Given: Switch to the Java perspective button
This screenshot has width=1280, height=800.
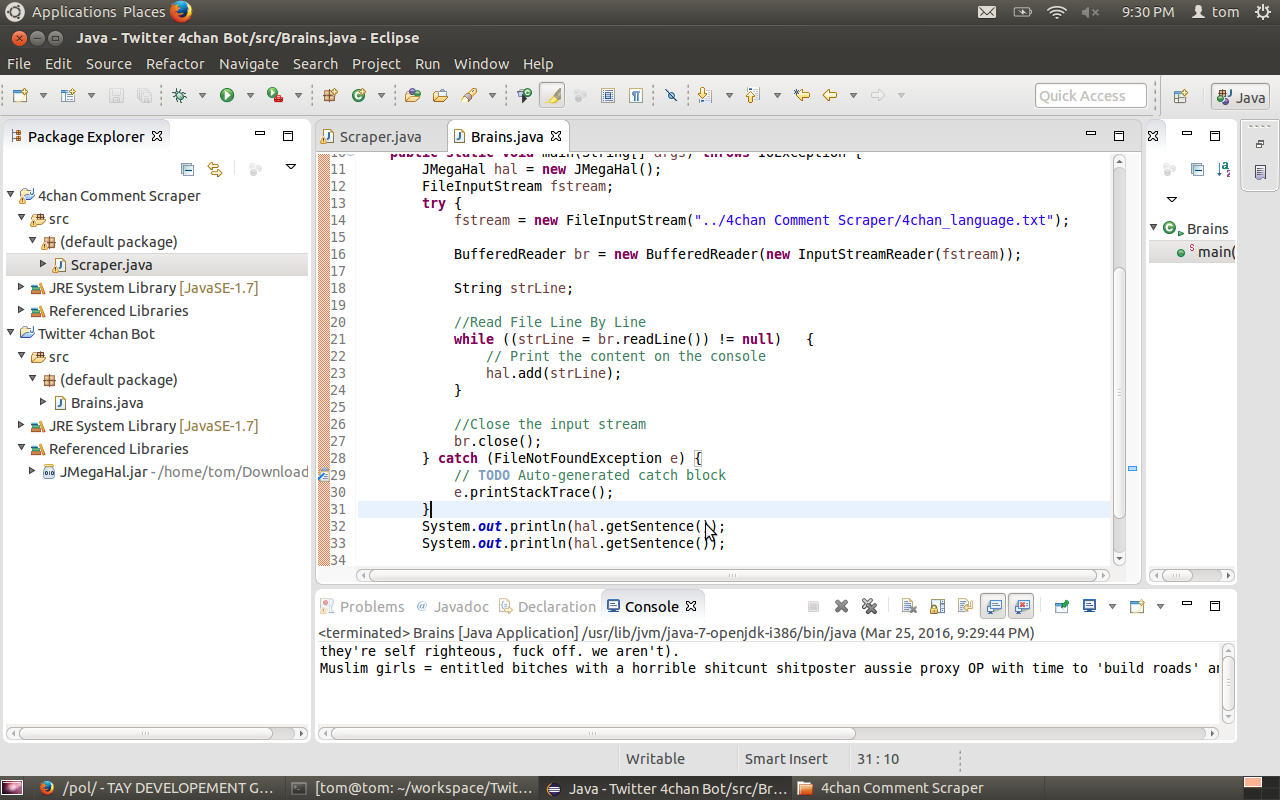Looking at the screenshot, I should coord(1241,96).
